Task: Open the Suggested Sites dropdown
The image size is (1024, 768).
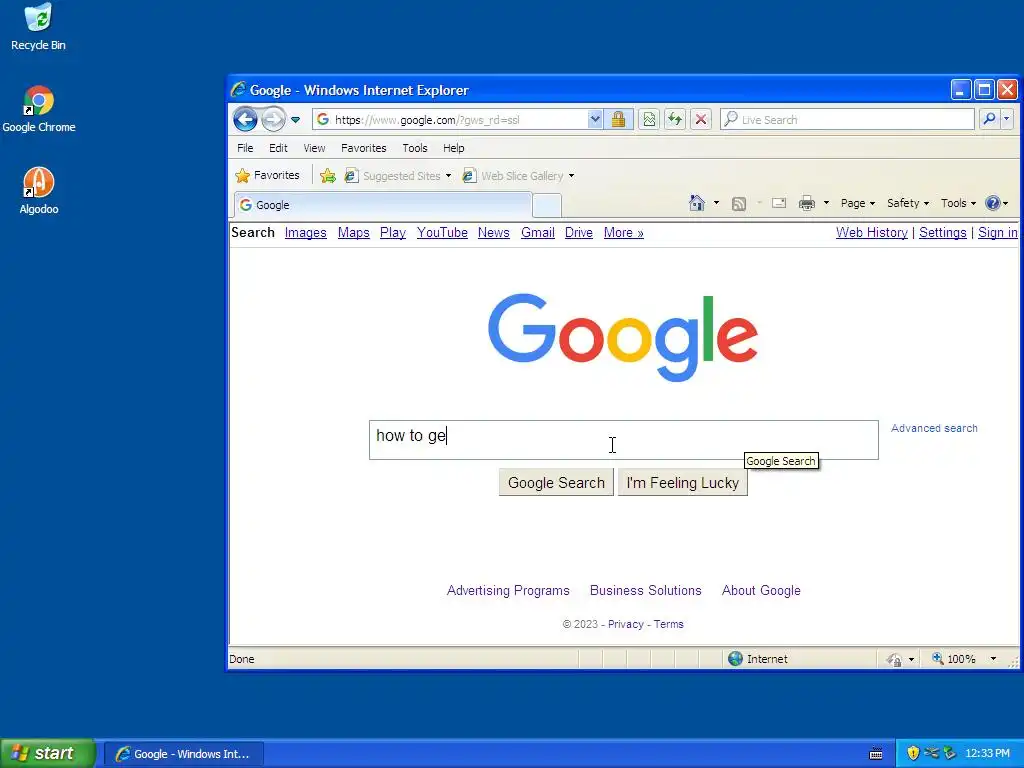Action: click(398, 176)
